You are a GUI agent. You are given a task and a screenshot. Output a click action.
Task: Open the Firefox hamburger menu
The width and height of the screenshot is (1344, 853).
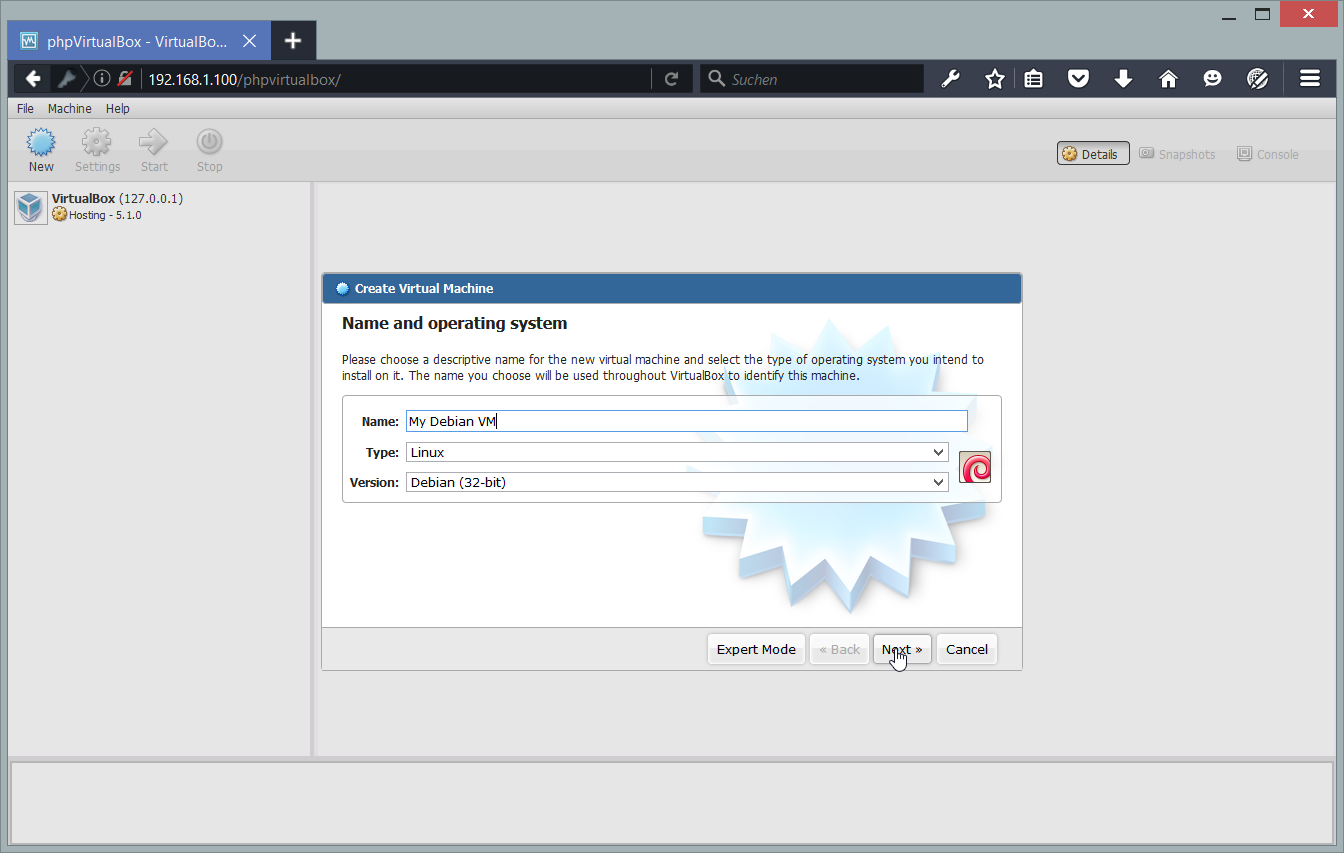pos(1310,79)
